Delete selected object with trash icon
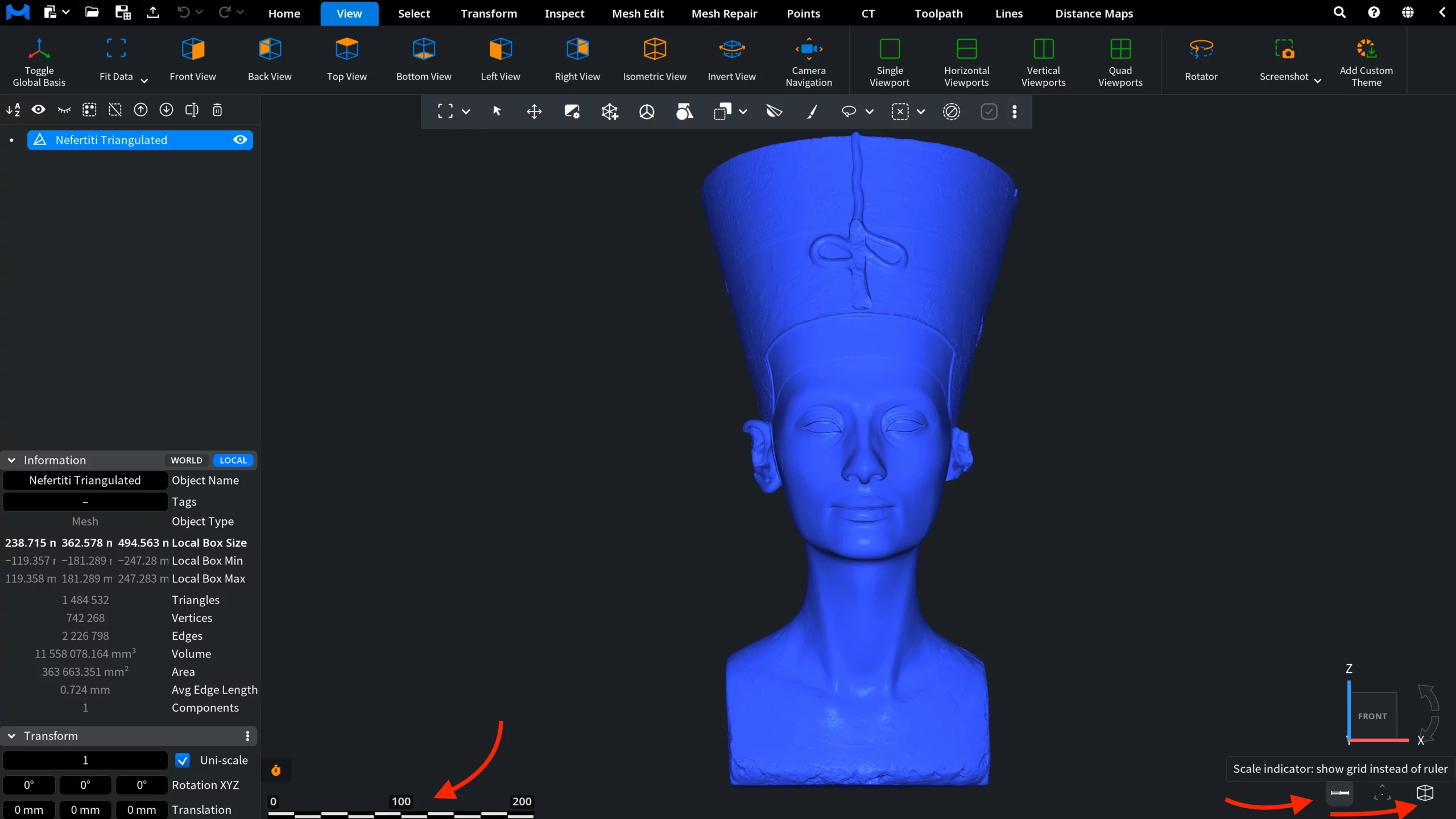Image resolution: width=1456 pixels, height=819 pixels. [x=217, y=110]
